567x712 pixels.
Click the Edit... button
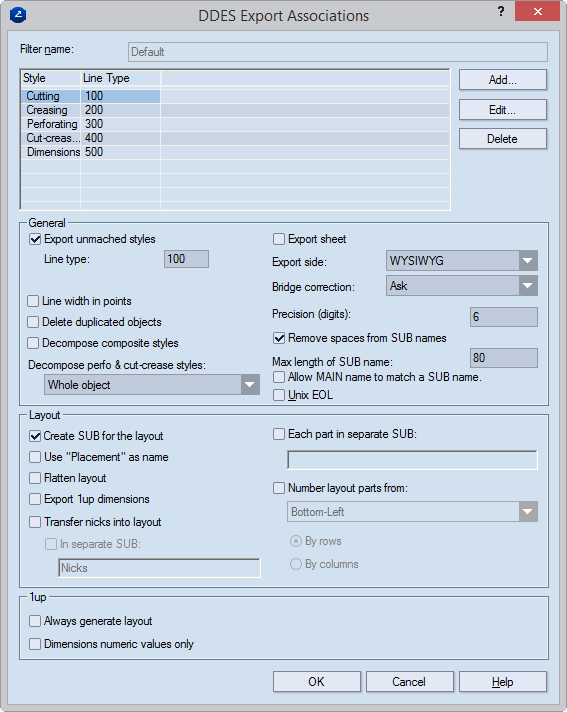pyautogui.click(x=503, y=110)
